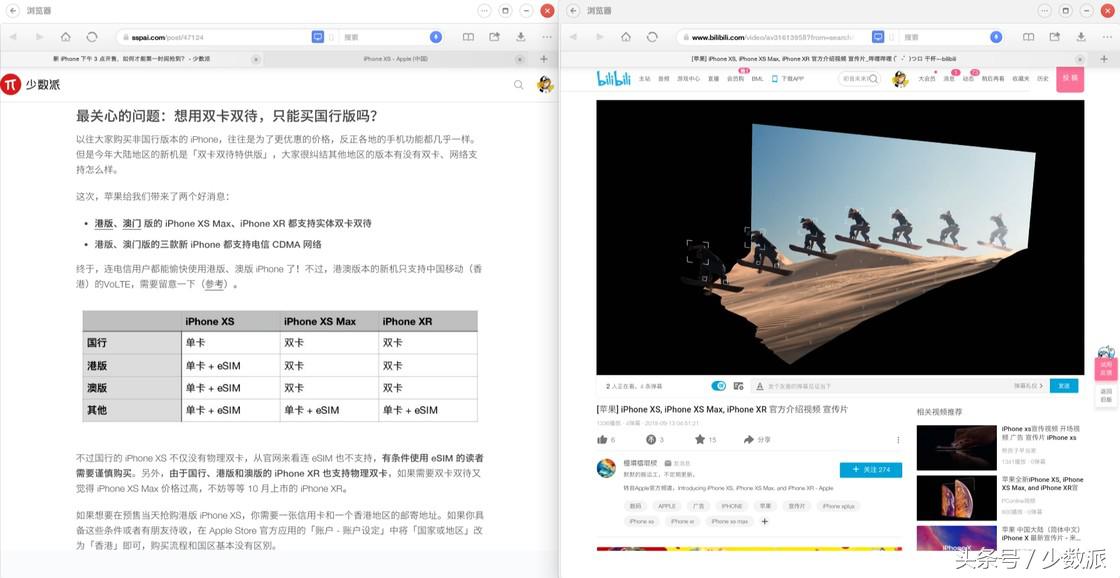Refresh the sspai page with the reload icon
The image size is (1120, 578).
coord(91,35)
